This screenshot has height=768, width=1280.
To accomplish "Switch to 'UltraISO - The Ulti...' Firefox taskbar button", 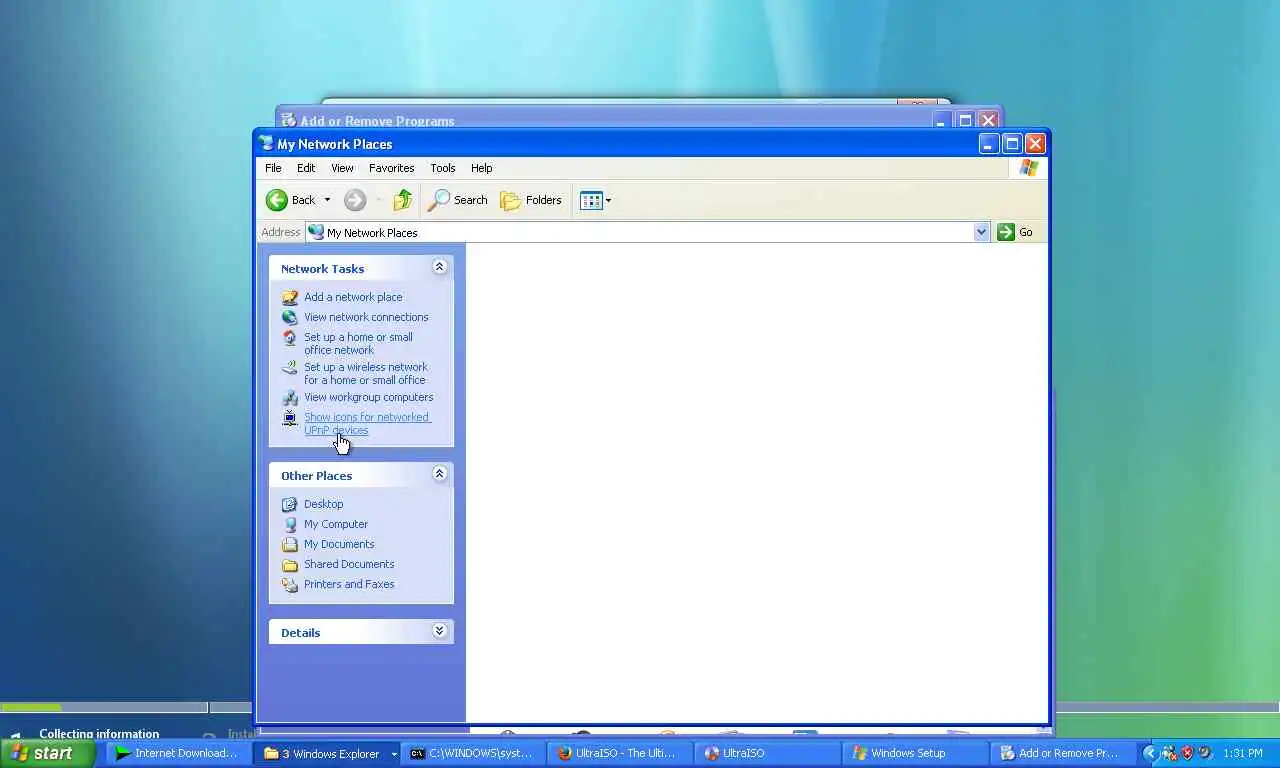I will point(618,753).
